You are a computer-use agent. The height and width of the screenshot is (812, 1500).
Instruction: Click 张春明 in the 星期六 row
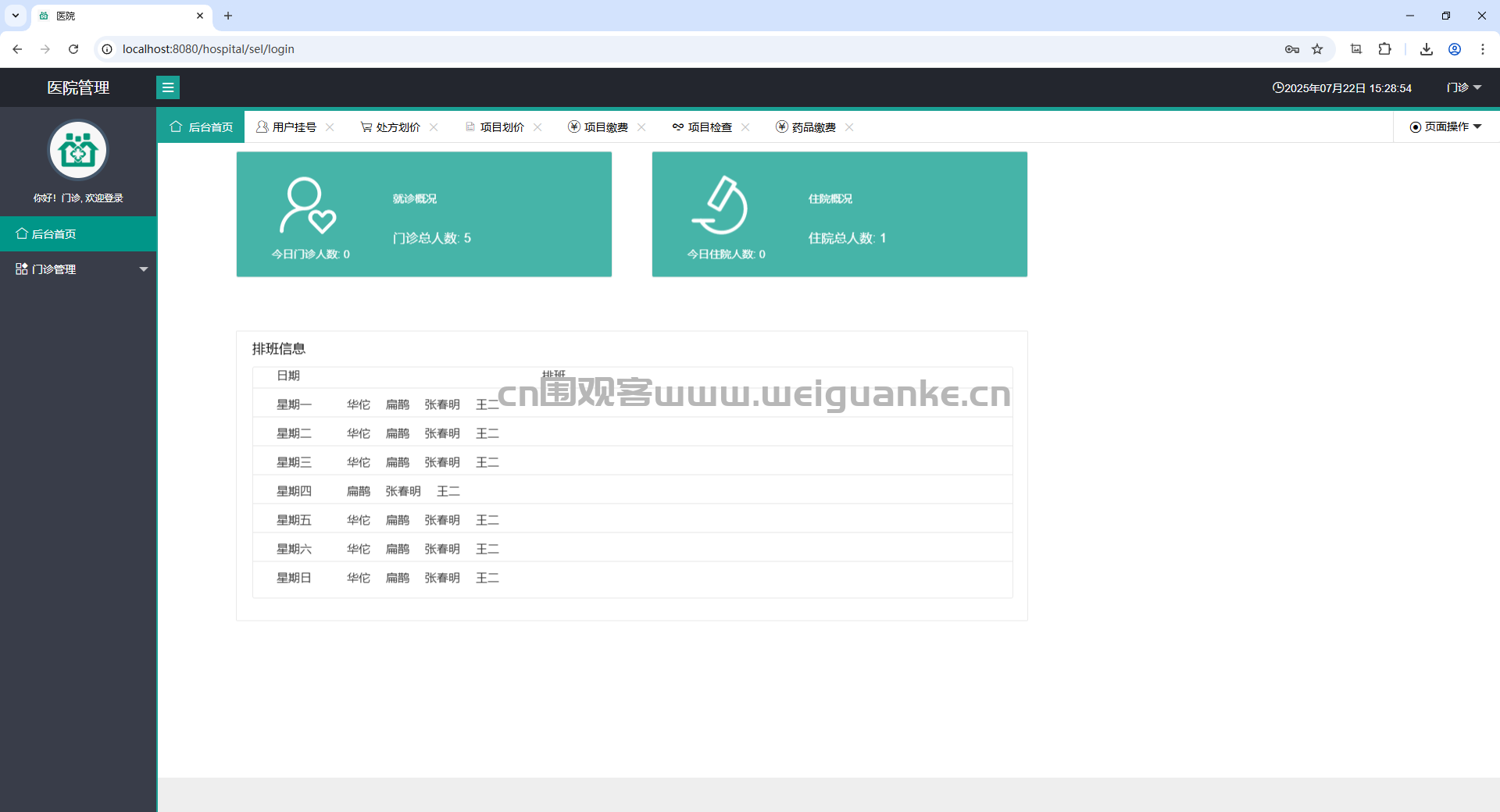[442, 549]
